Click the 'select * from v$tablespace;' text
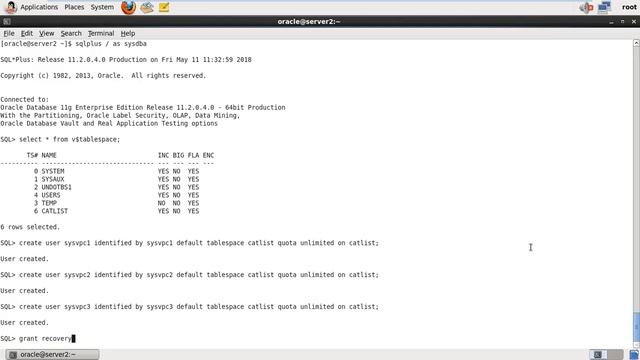Viewport: 640px width, 360px height. [x=69, y=139]
